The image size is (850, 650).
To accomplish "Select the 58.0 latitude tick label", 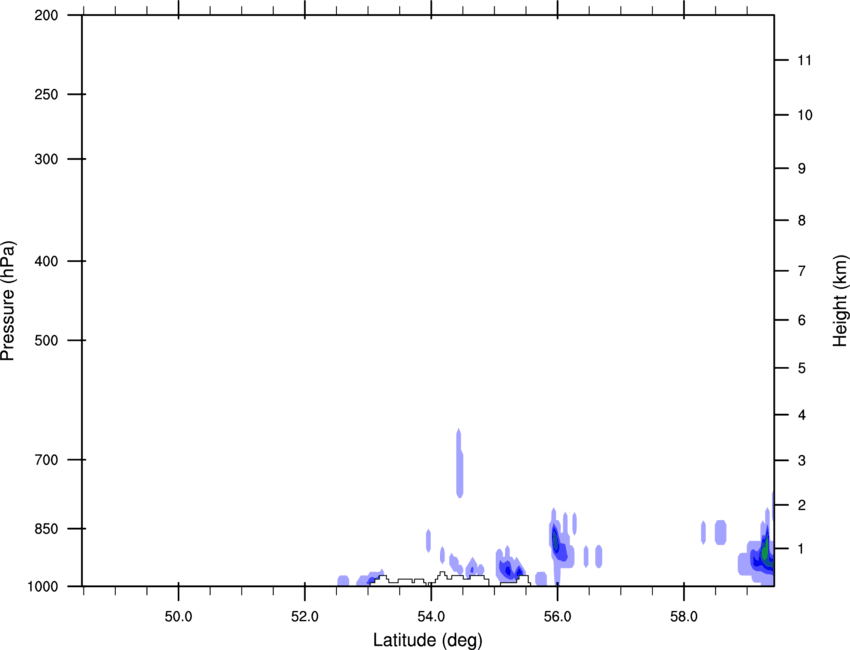I will pyautogui.click(x=683, y=612).
